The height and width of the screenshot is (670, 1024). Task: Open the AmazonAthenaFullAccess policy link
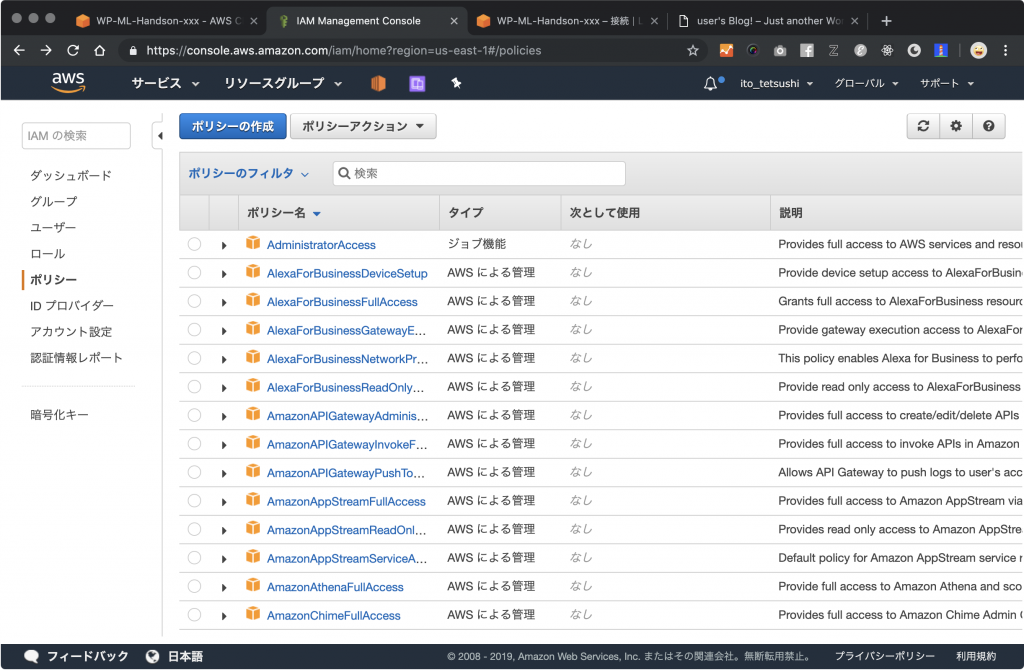[335, 587]
